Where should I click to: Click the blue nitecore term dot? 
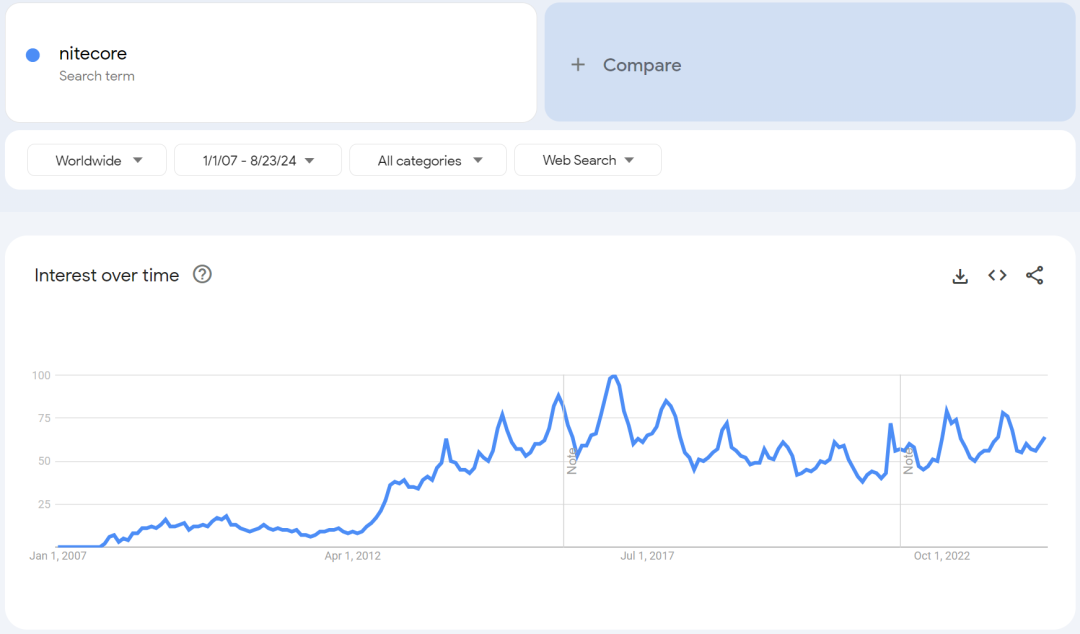[x=33, y=55]
